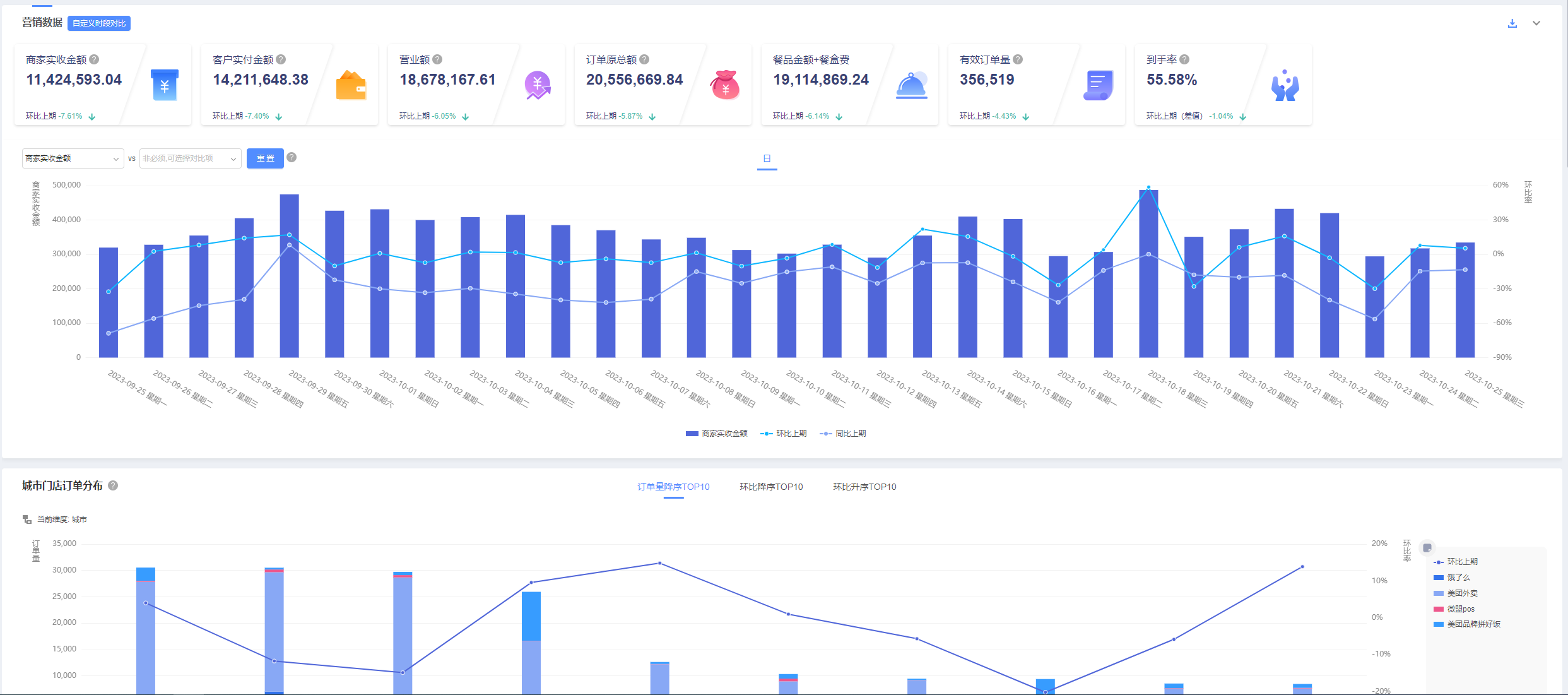Click the purple yen chart icon in the 营业额 card
Viewport: 1568px width, 695px height.
(x=538, y=85)
